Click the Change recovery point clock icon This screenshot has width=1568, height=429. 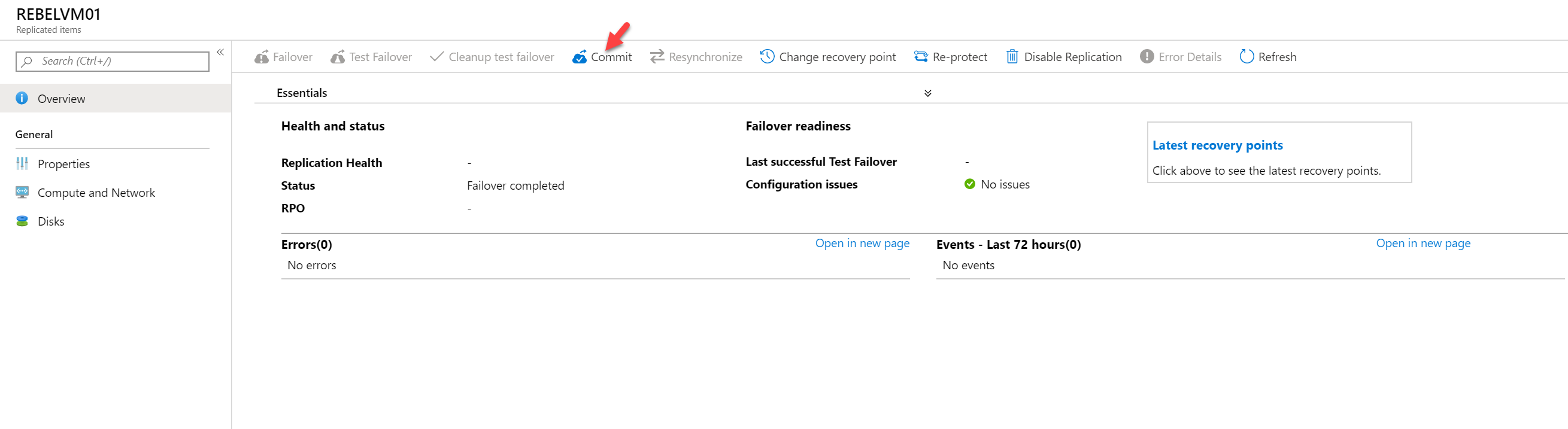[767, 56]
